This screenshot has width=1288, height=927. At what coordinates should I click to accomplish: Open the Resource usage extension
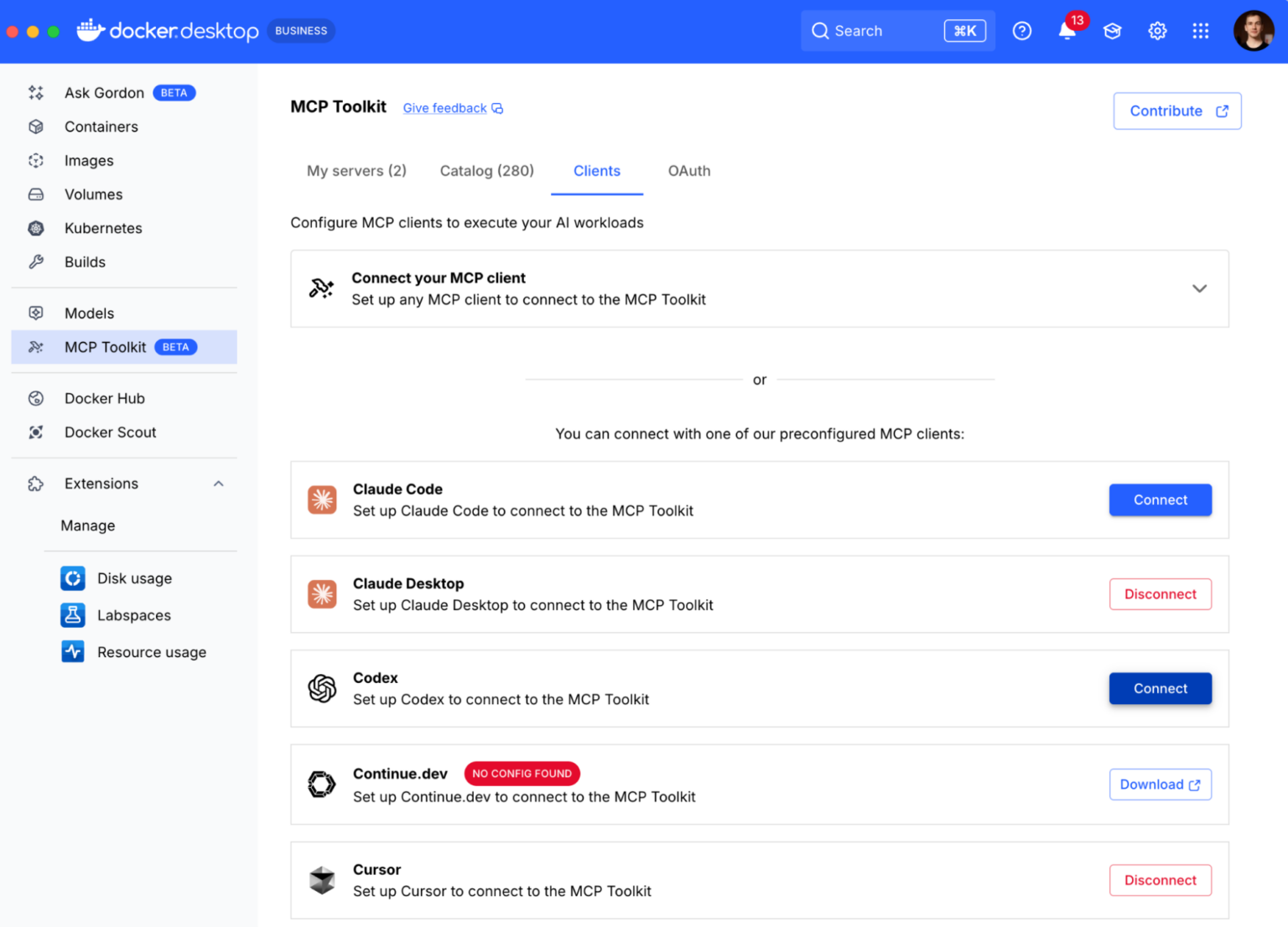(x=152, y=651)
